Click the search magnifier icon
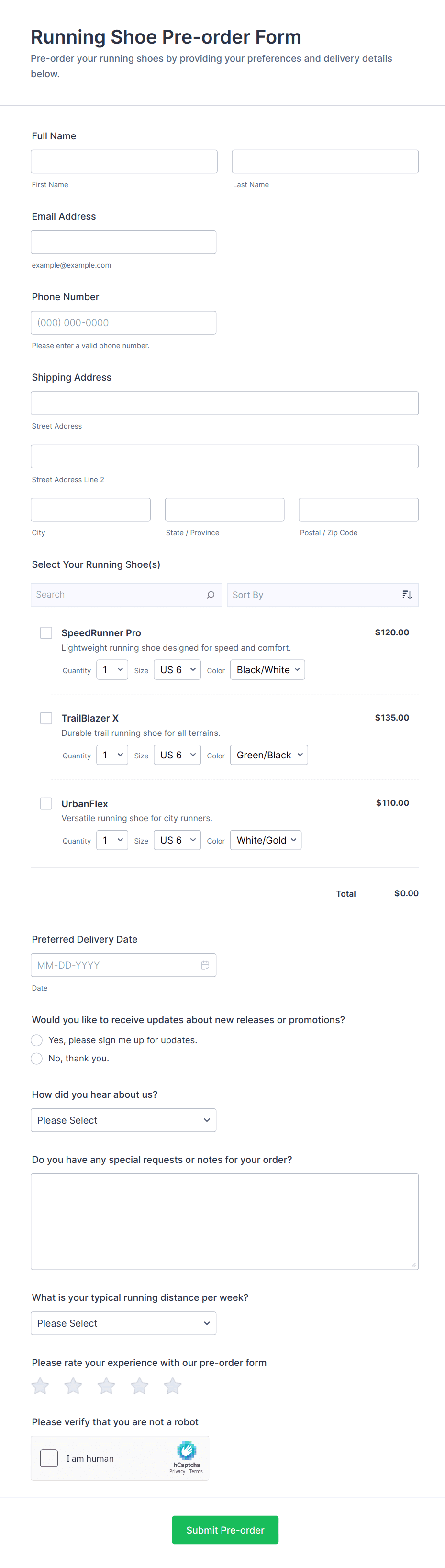Image resolution: width=445 pixels, height=1568 pixels. [x=211, y=595]
